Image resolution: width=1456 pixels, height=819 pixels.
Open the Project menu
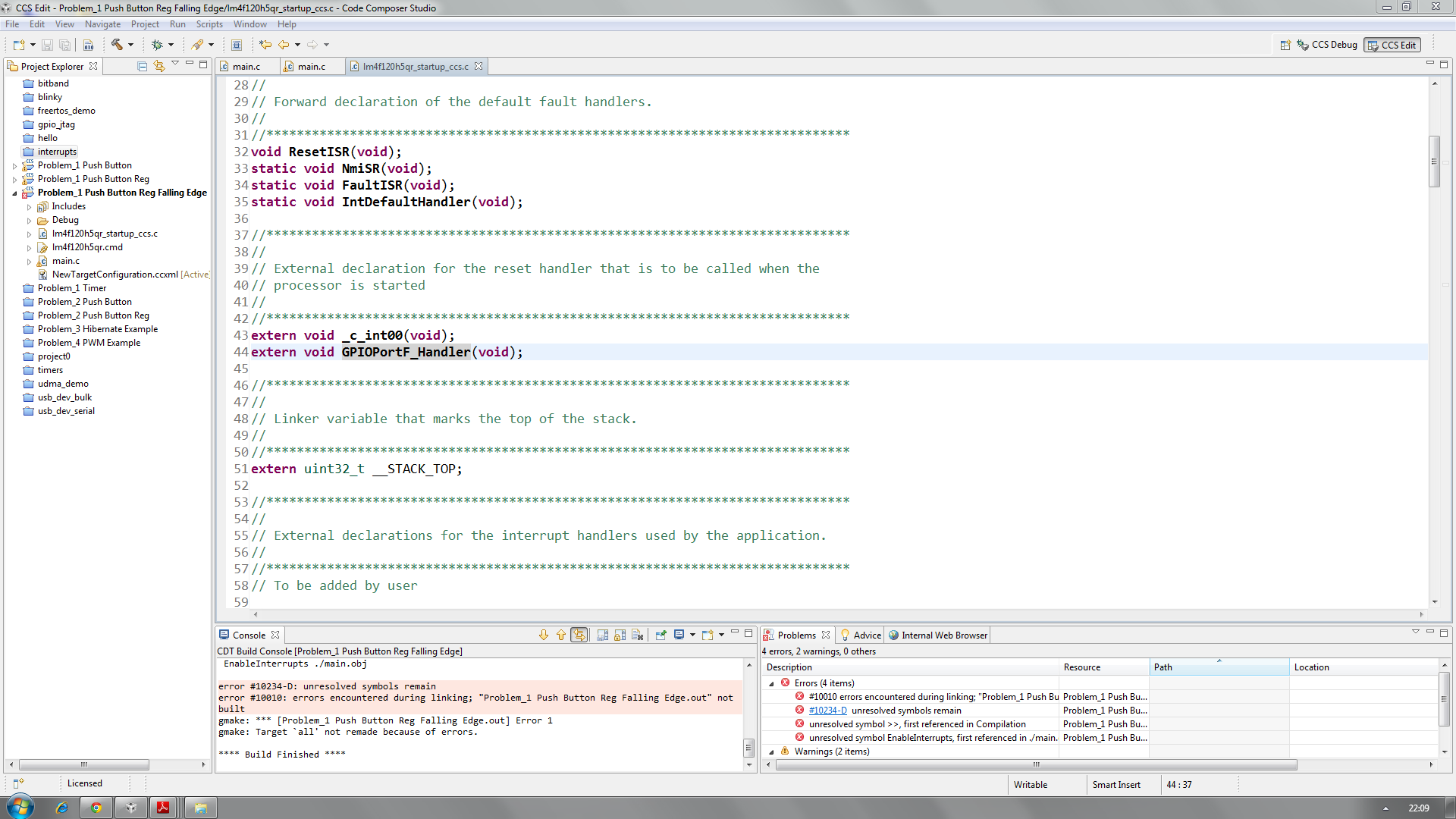click(145, 24)
